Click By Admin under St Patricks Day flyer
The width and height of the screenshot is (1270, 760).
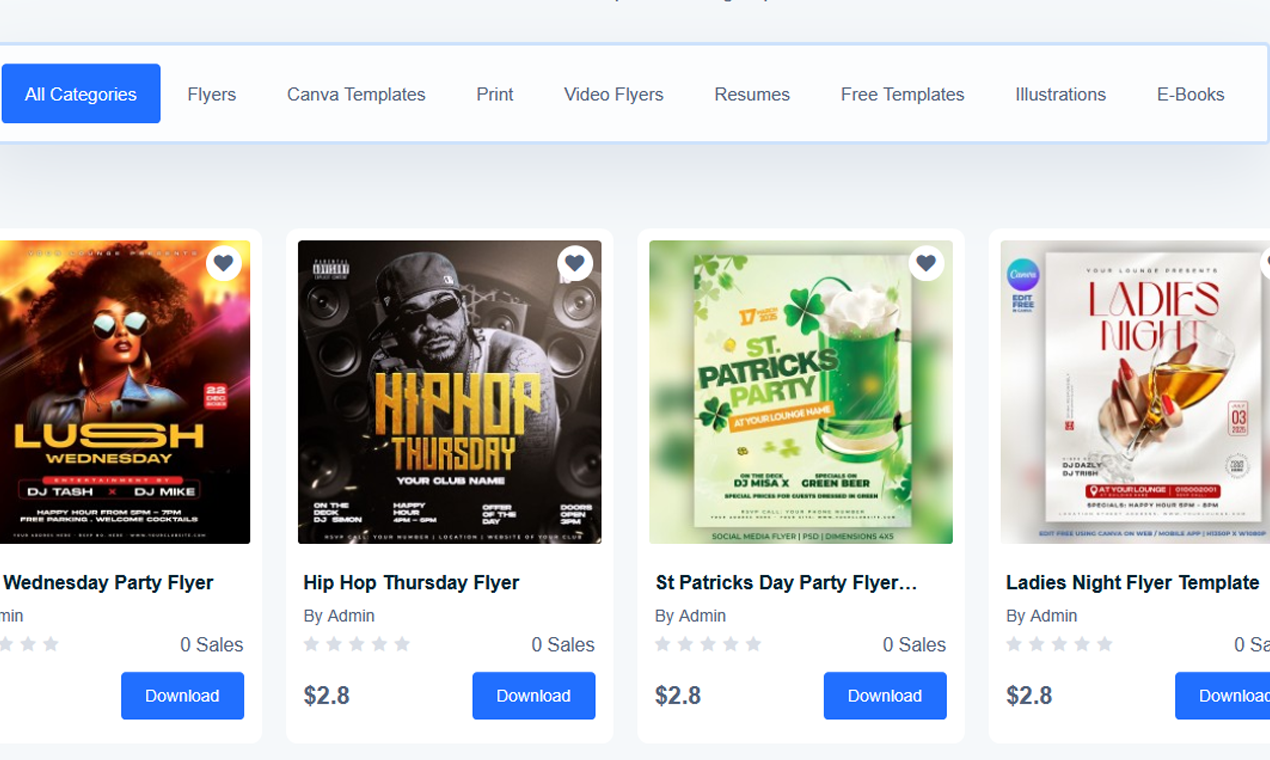[x=690, y=616]
